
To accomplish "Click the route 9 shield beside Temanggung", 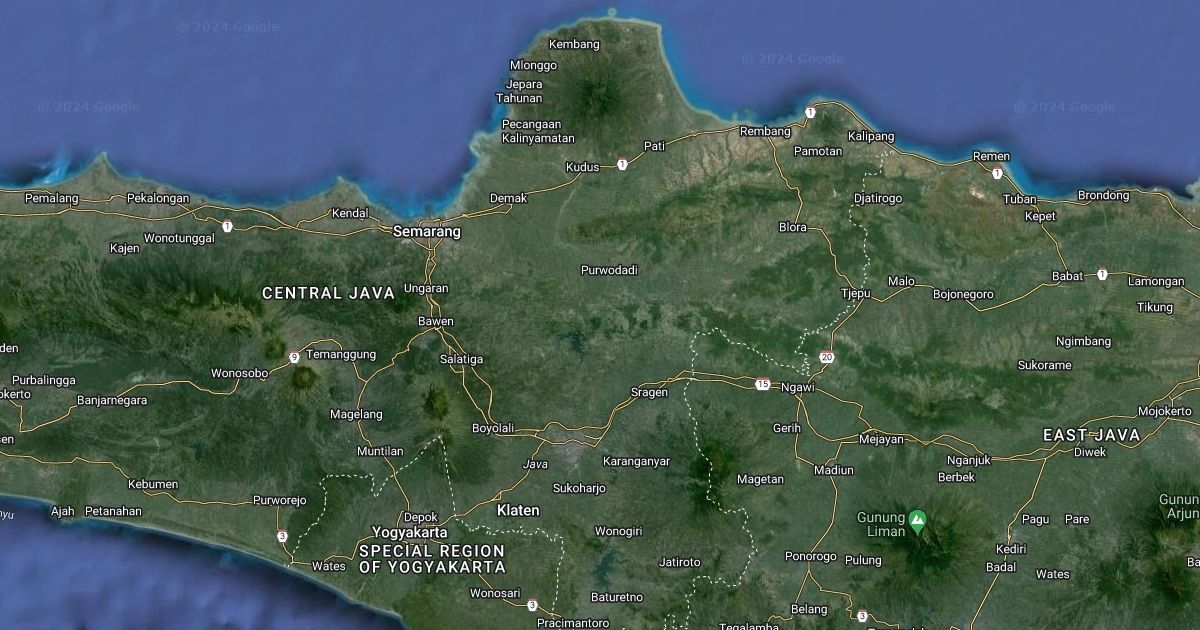I will [294, 357].
